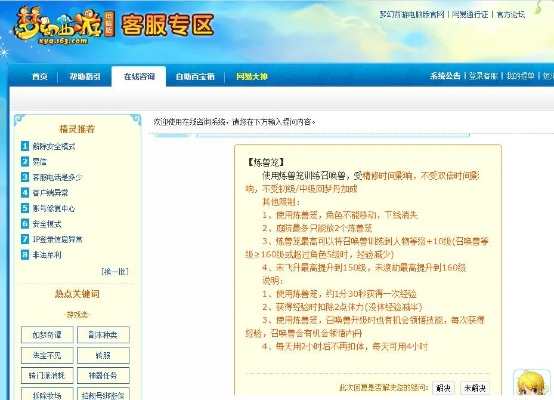
Task: Open the 我的提单 link
Action: point(520,76)
